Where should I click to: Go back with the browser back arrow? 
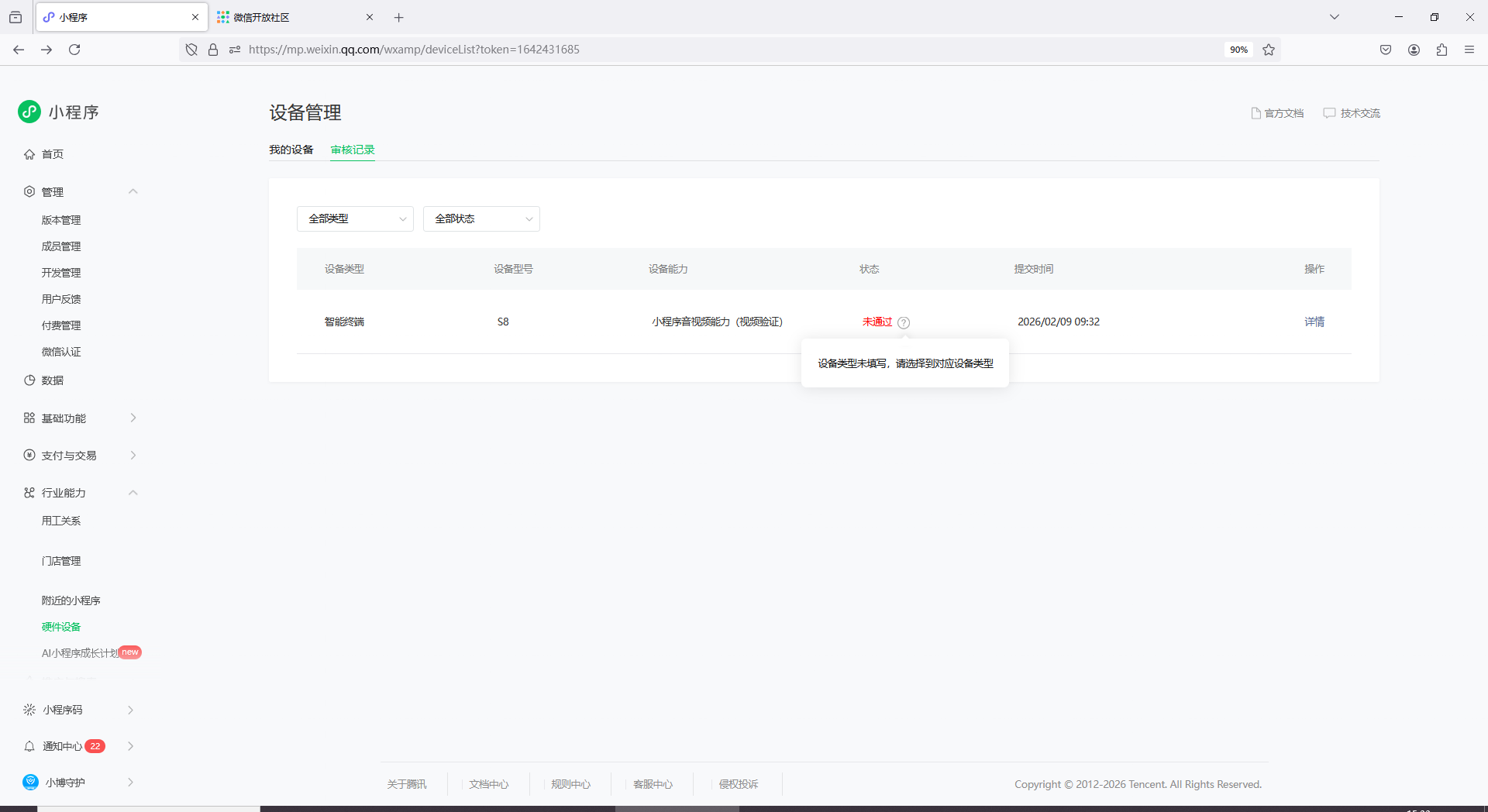coord(19,50)
